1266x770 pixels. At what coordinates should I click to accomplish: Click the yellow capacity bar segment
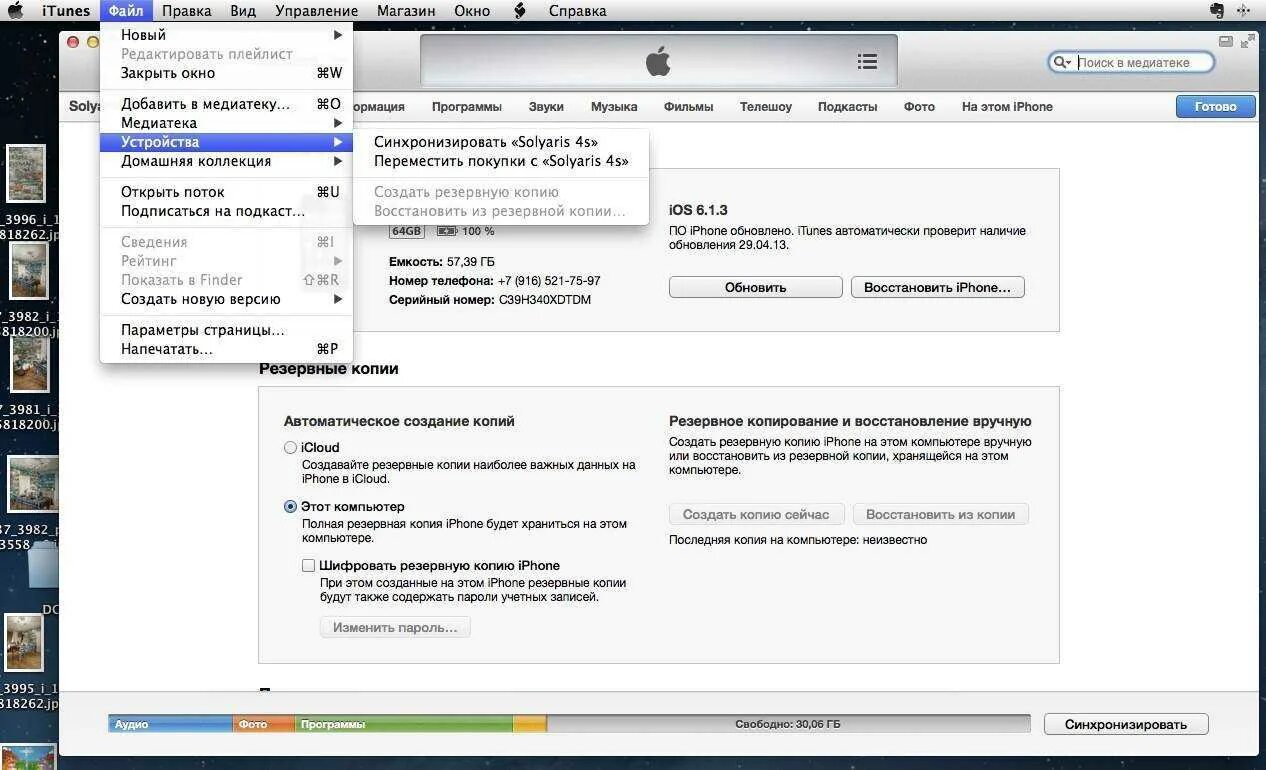[x=529, y=724]
